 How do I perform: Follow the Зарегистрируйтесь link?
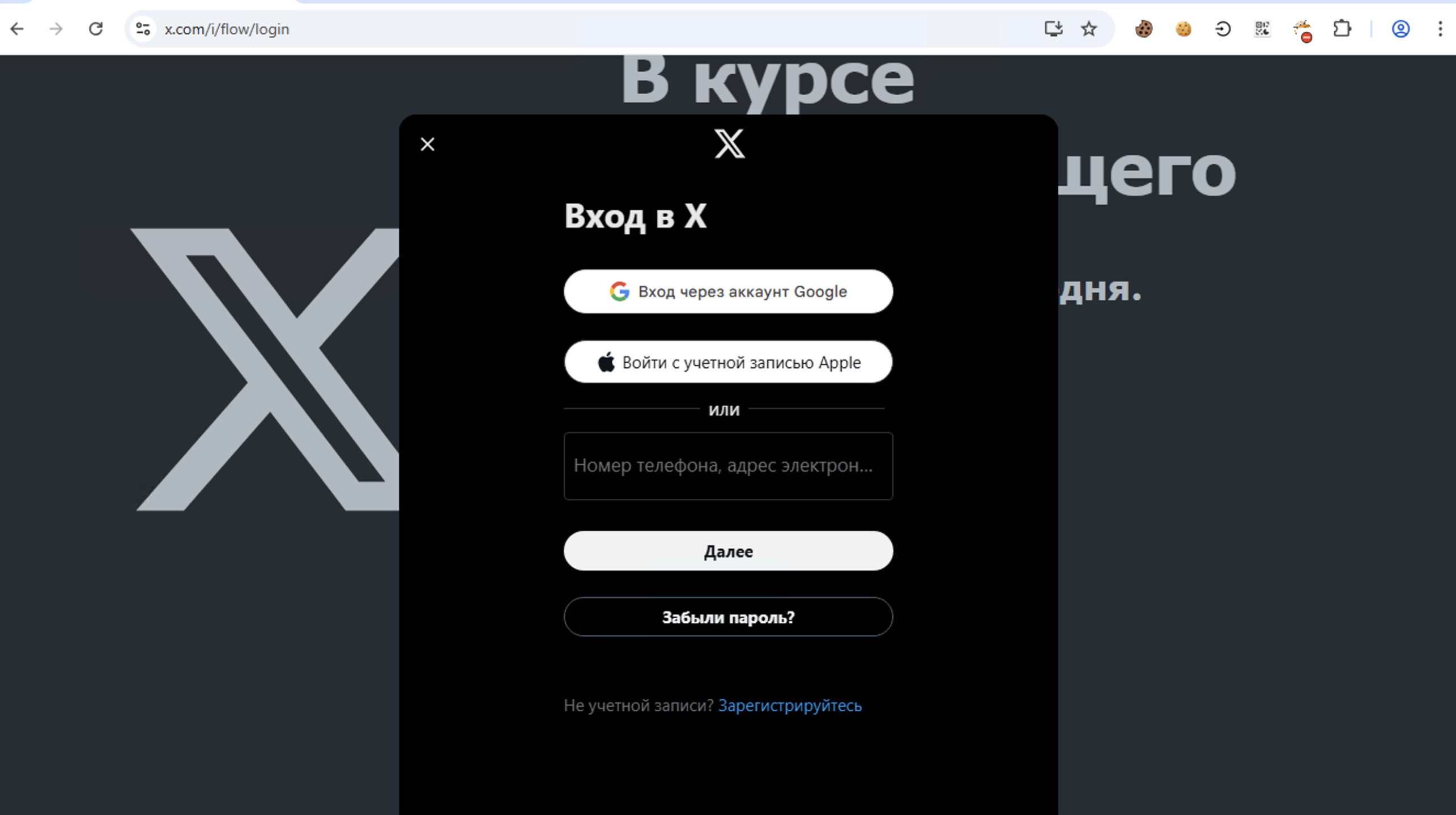(790, 706)
